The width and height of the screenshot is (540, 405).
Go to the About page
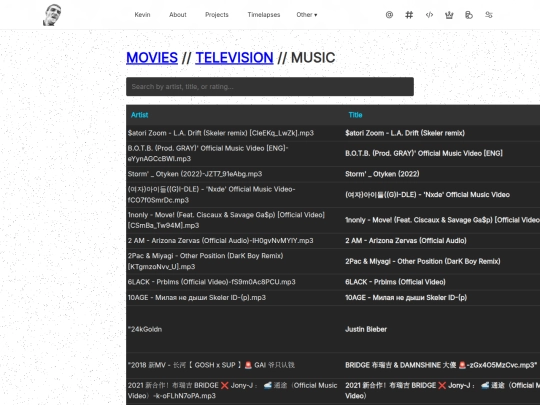178,15
